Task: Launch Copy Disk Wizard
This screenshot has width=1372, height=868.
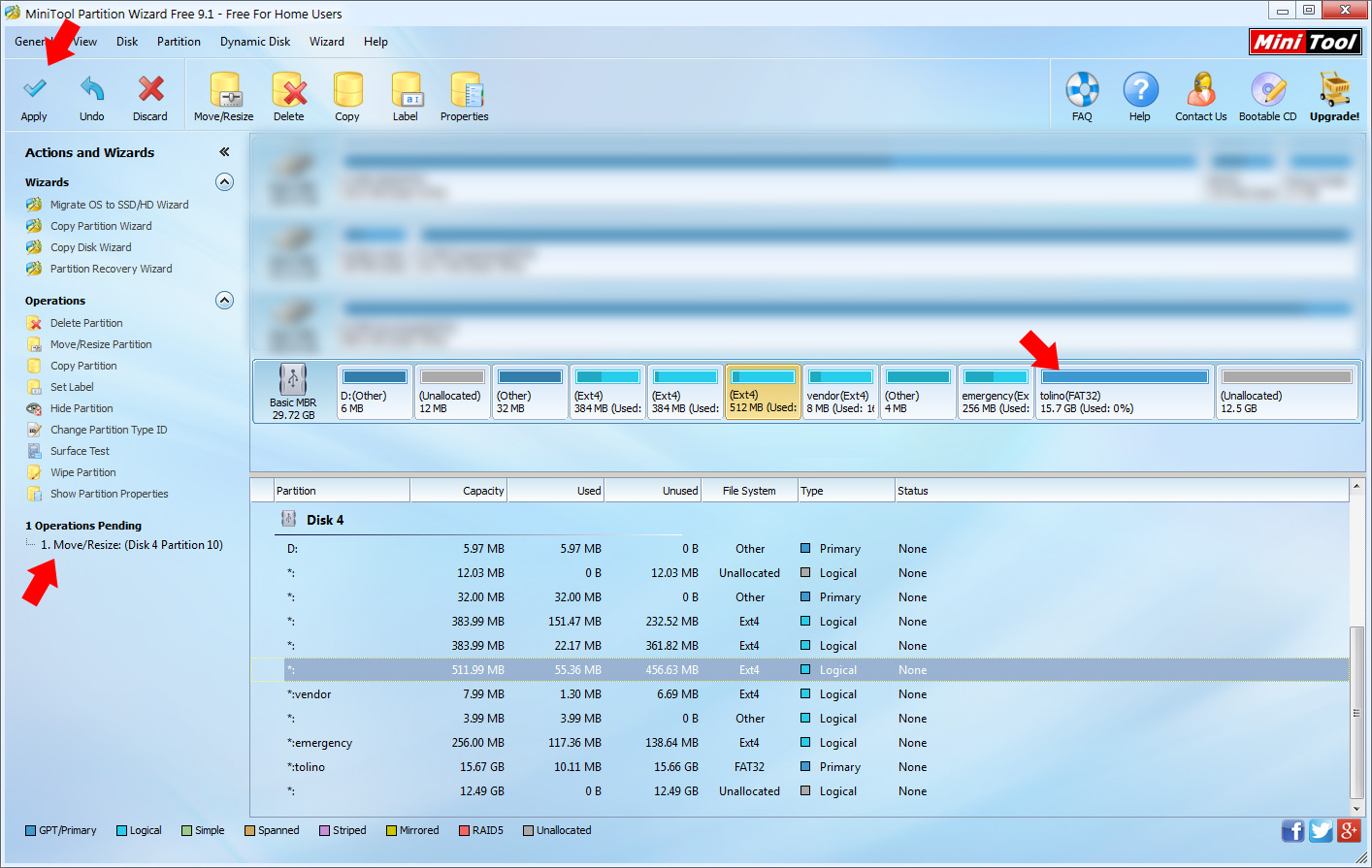Action: (90, 247)
